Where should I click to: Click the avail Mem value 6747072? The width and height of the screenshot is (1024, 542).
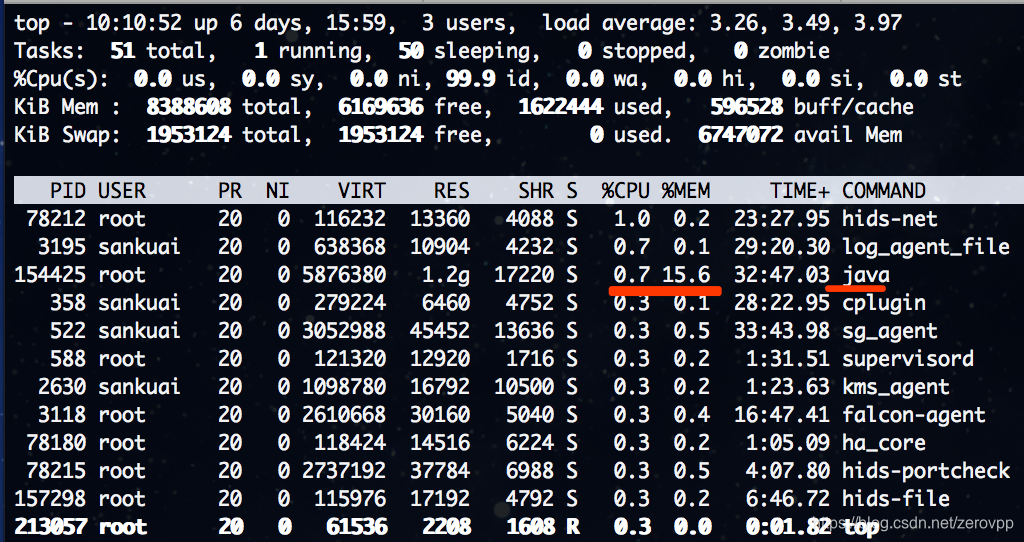[x=740, y=135]
